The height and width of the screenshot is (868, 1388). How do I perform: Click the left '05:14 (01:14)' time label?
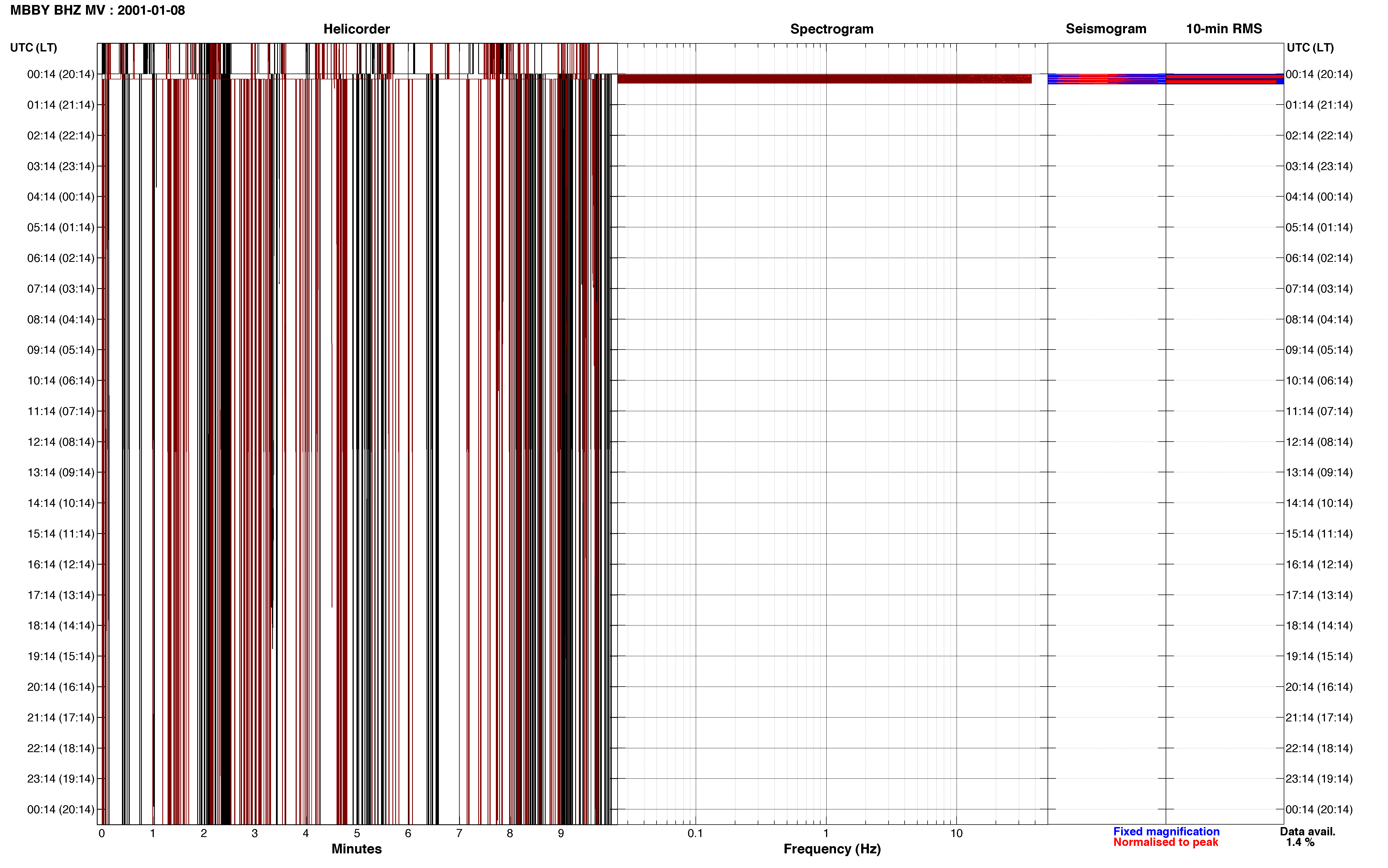(x=61, y=227)
